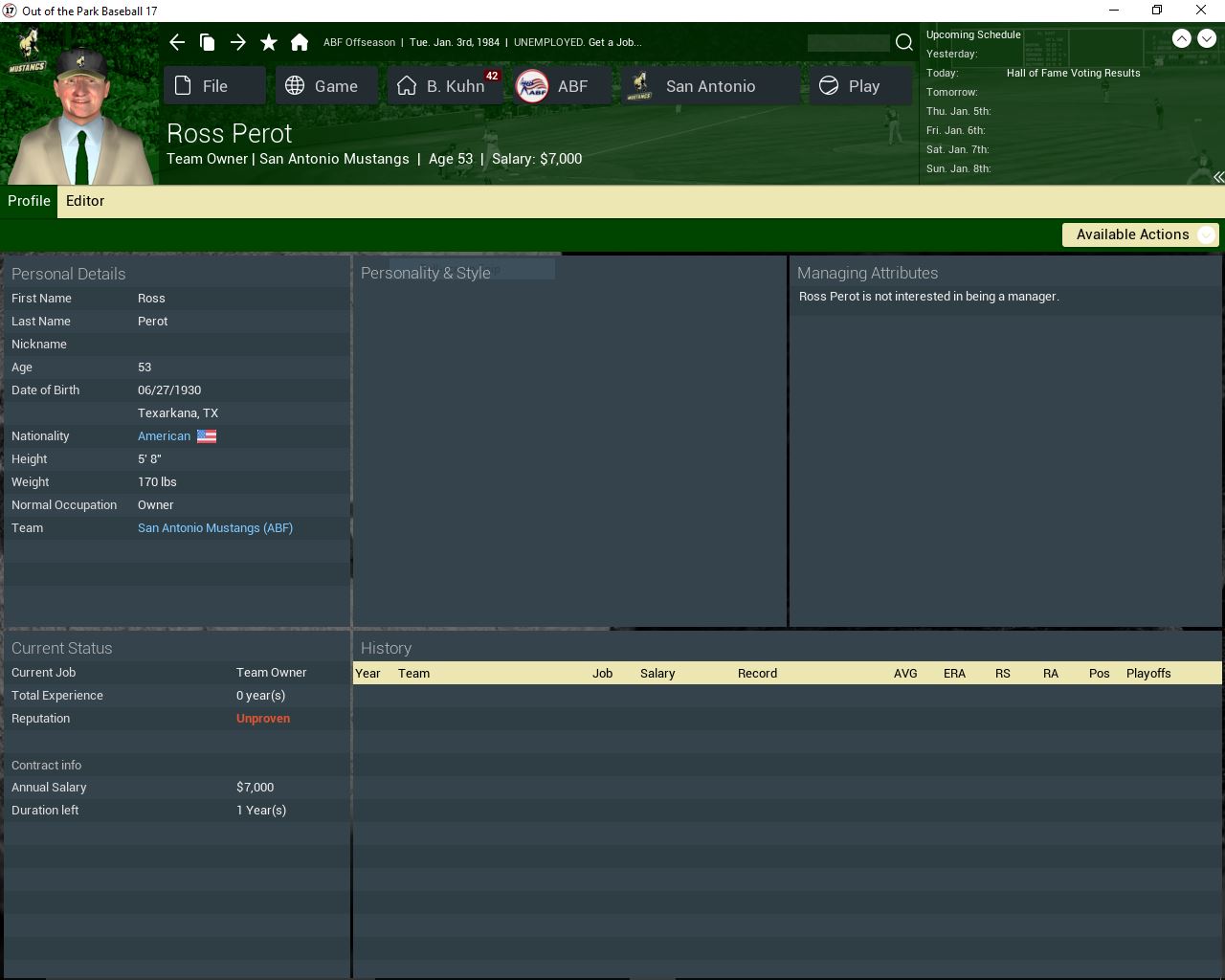Click the $7,000 annual salary value

pyautogui.click(x=255, y=788)
